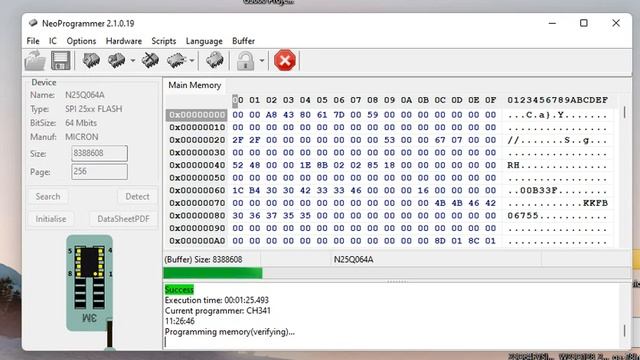Click the Page input field

click(99, 171)
